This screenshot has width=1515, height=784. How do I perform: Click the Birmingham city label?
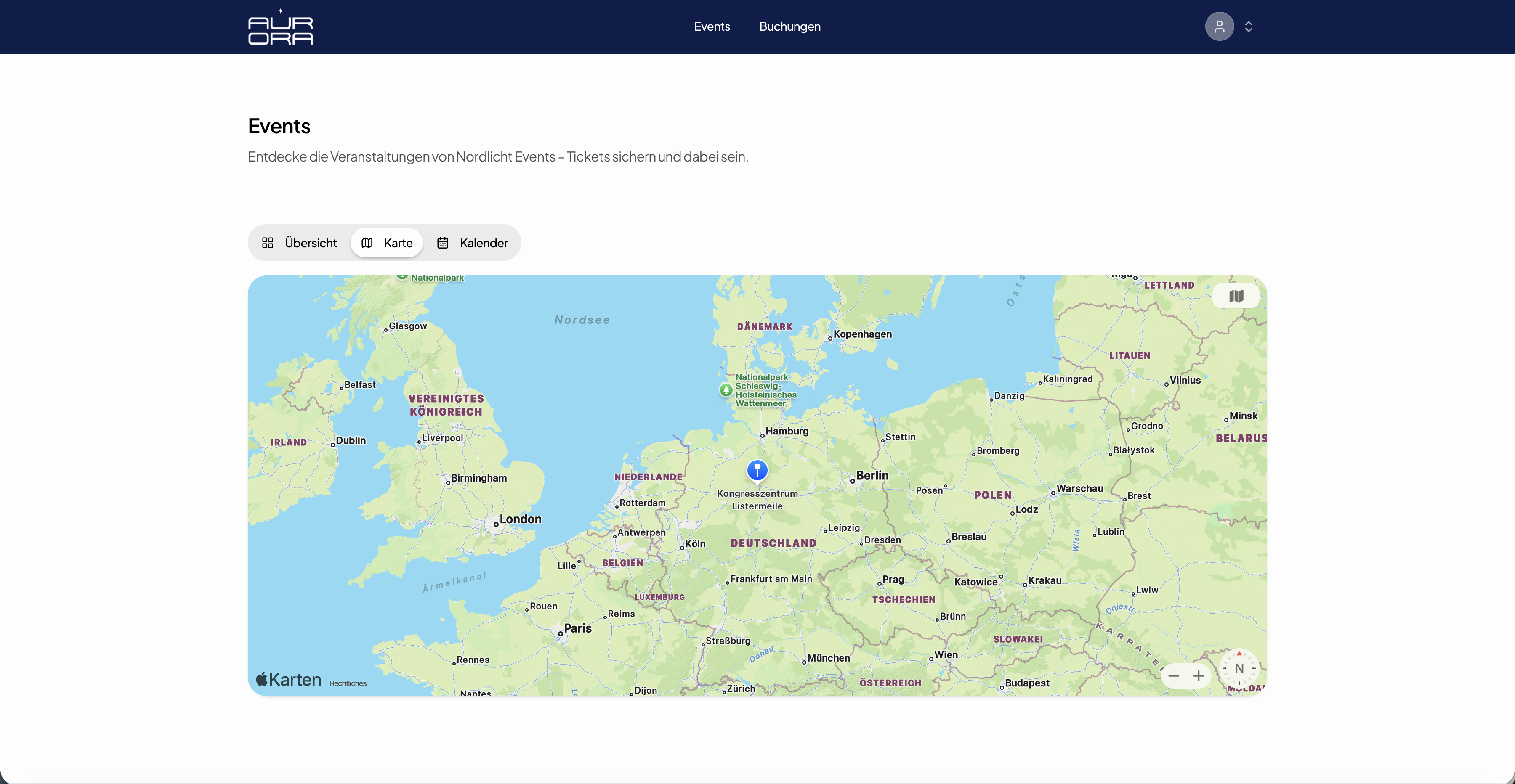tap(479, 478)
